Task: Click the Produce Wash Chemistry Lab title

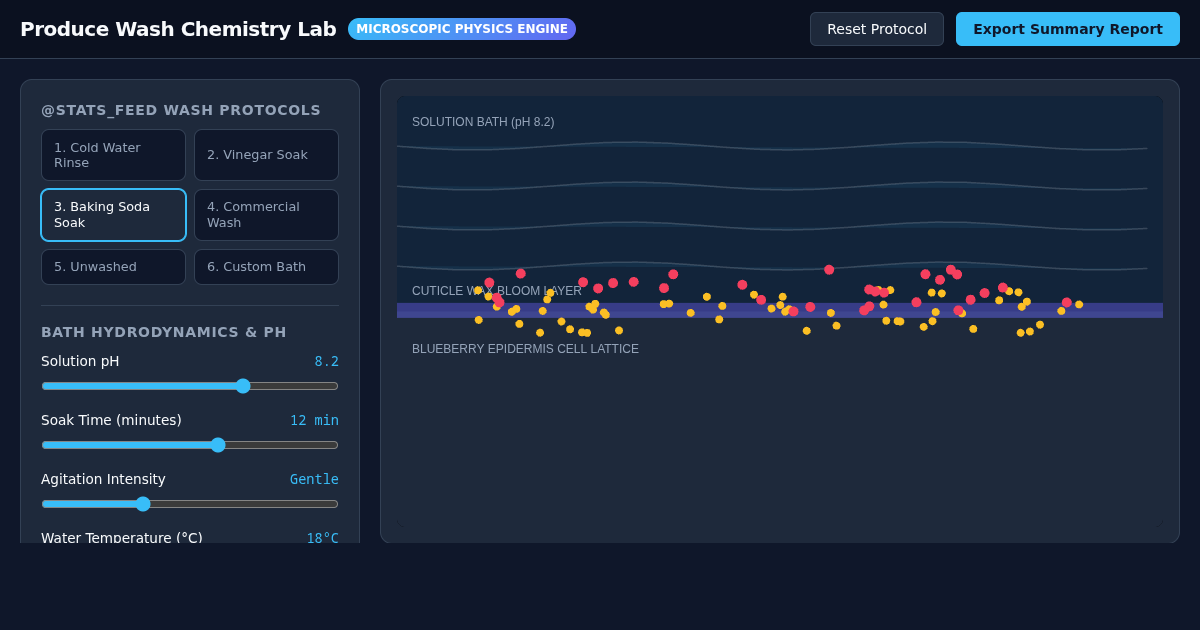Action: click(178, 29)
